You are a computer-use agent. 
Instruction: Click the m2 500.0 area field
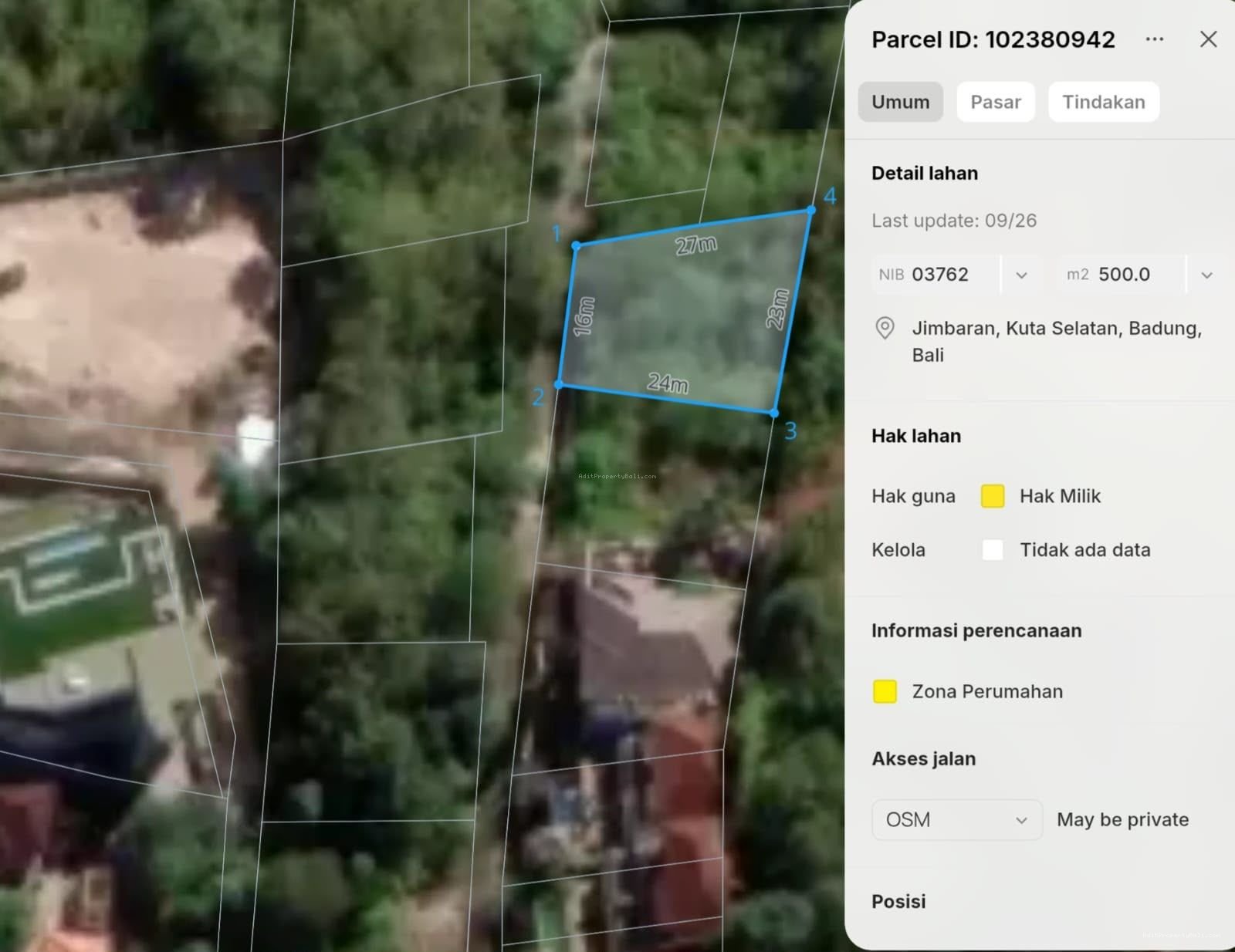click(1122, 275)
